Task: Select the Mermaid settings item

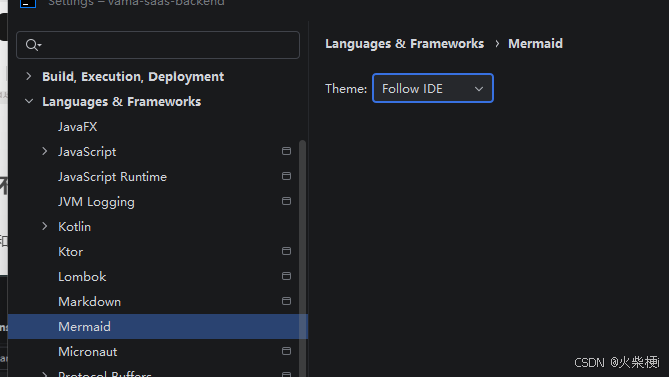Action: tap(158, 327)
